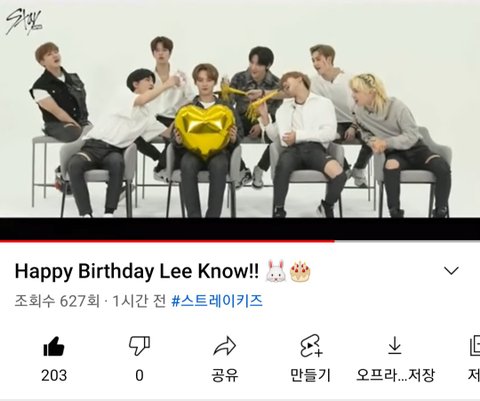This screenshot has height=401, width=480.
Task: Seek using the red video progress bar
Action: (167, 240)
